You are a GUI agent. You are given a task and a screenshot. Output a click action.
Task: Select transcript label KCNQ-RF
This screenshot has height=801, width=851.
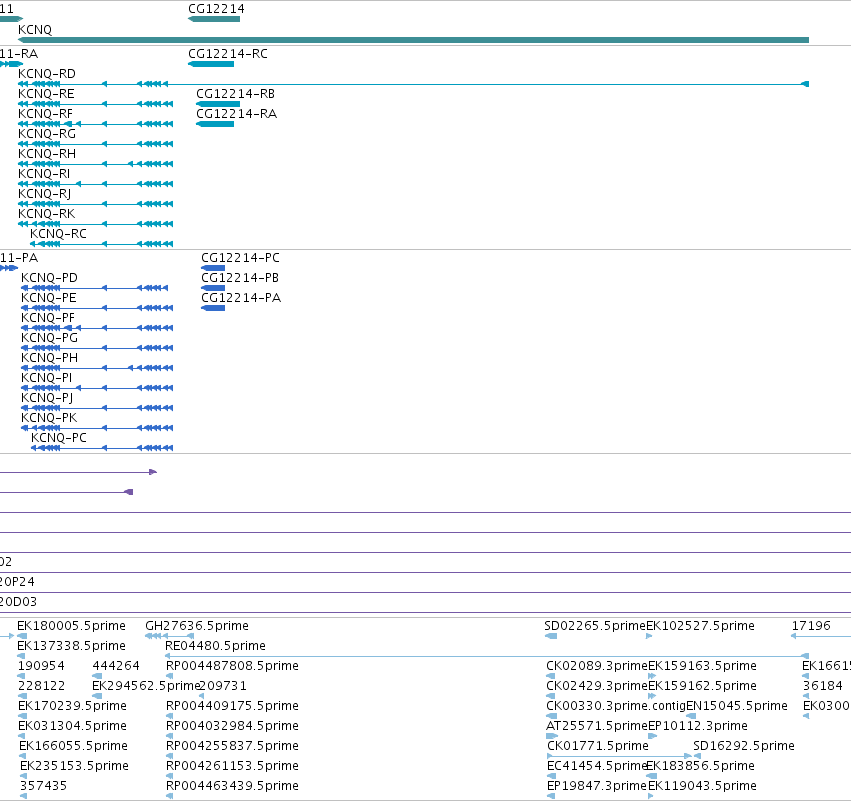[45, 114]
